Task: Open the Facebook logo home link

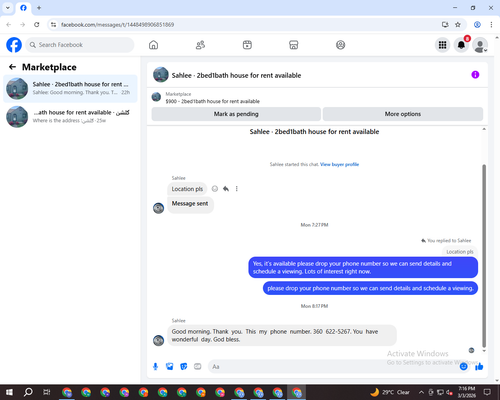Action: tap(14, 45)
